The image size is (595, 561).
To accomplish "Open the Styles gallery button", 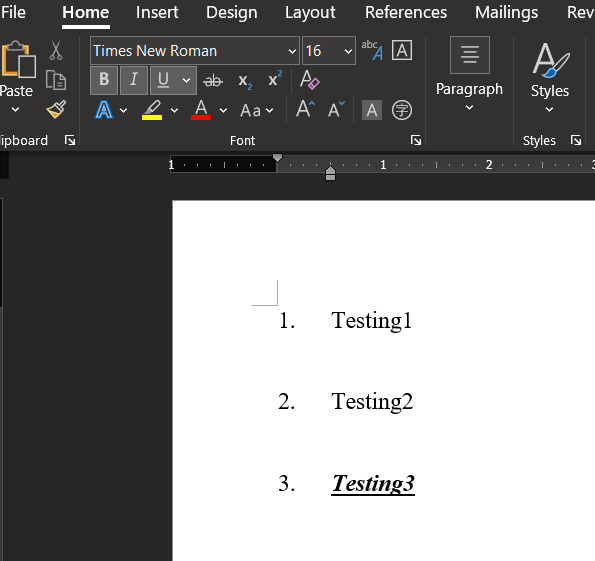I will point(550,77).
